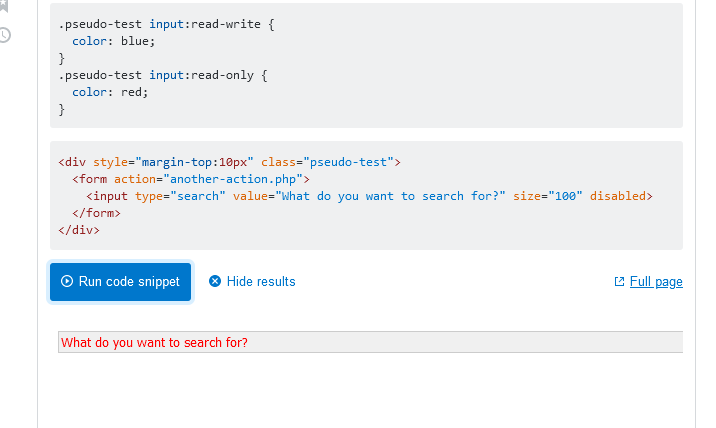Click the play icon in Run code snippet

(67, 282)
